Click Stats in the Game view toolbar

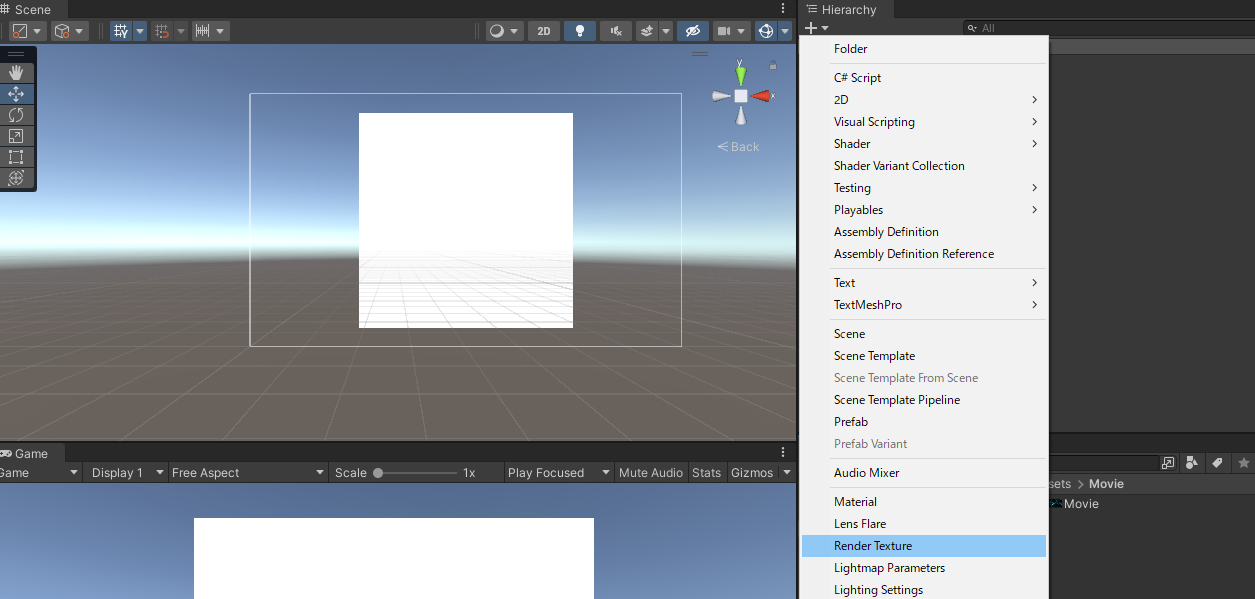(x=706, y=472)
